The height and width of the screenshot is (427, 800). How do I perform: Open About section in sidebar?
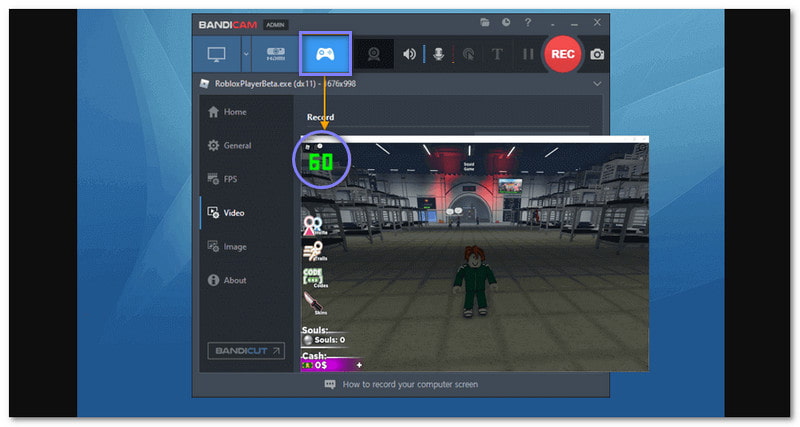(227, 280)
